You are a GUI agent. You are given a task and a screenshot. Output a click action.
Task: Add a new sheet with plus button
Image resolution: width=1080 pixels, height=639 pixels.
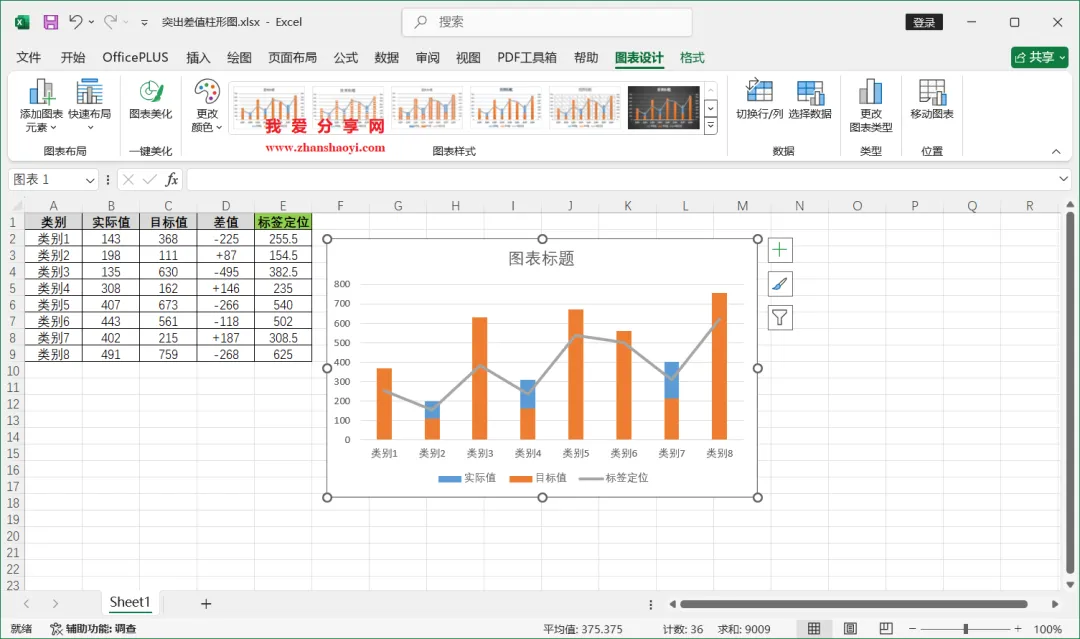pyautogui.click(x=206, y=604)
